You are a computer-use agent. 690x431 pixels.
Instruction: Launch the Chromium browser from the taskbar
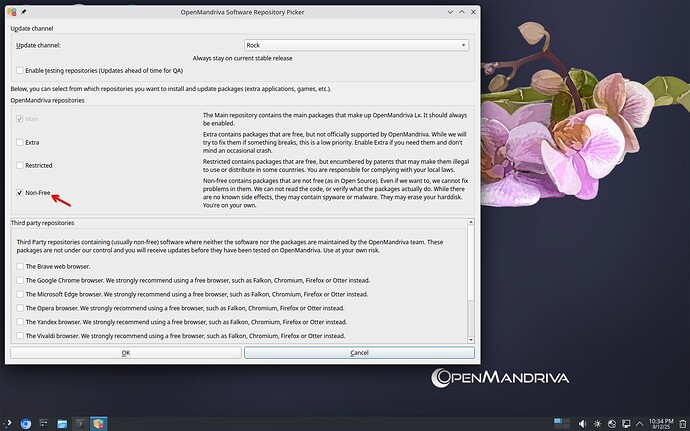click(26, 423)
